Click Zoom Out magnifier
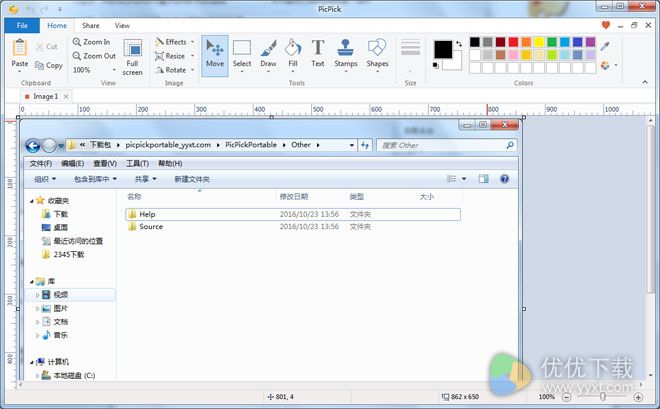Screen dimensions: 660x409 click(94, 56)
